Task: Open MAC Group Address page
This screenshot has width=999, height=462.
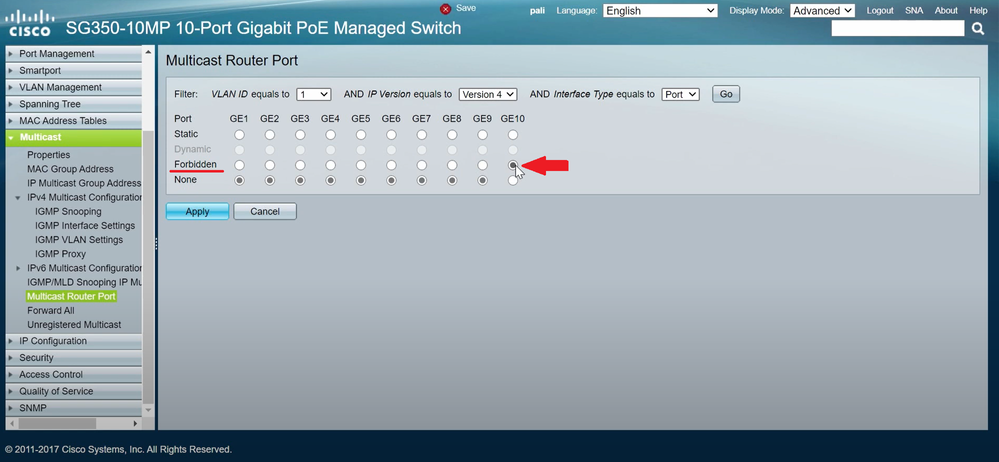Action: 70,169
